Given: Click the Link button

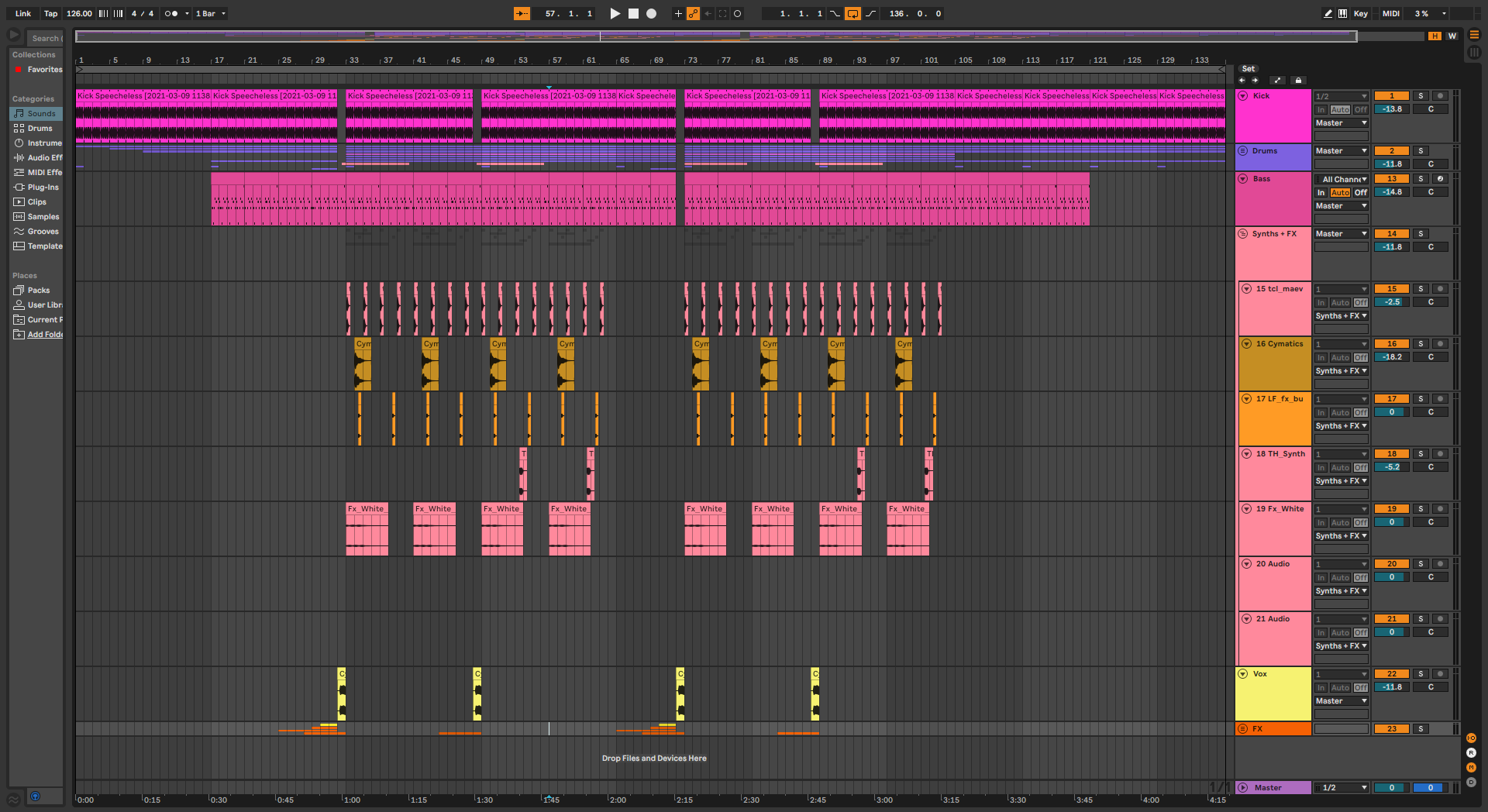Looking at the screenshot, I should pos(23,13).
